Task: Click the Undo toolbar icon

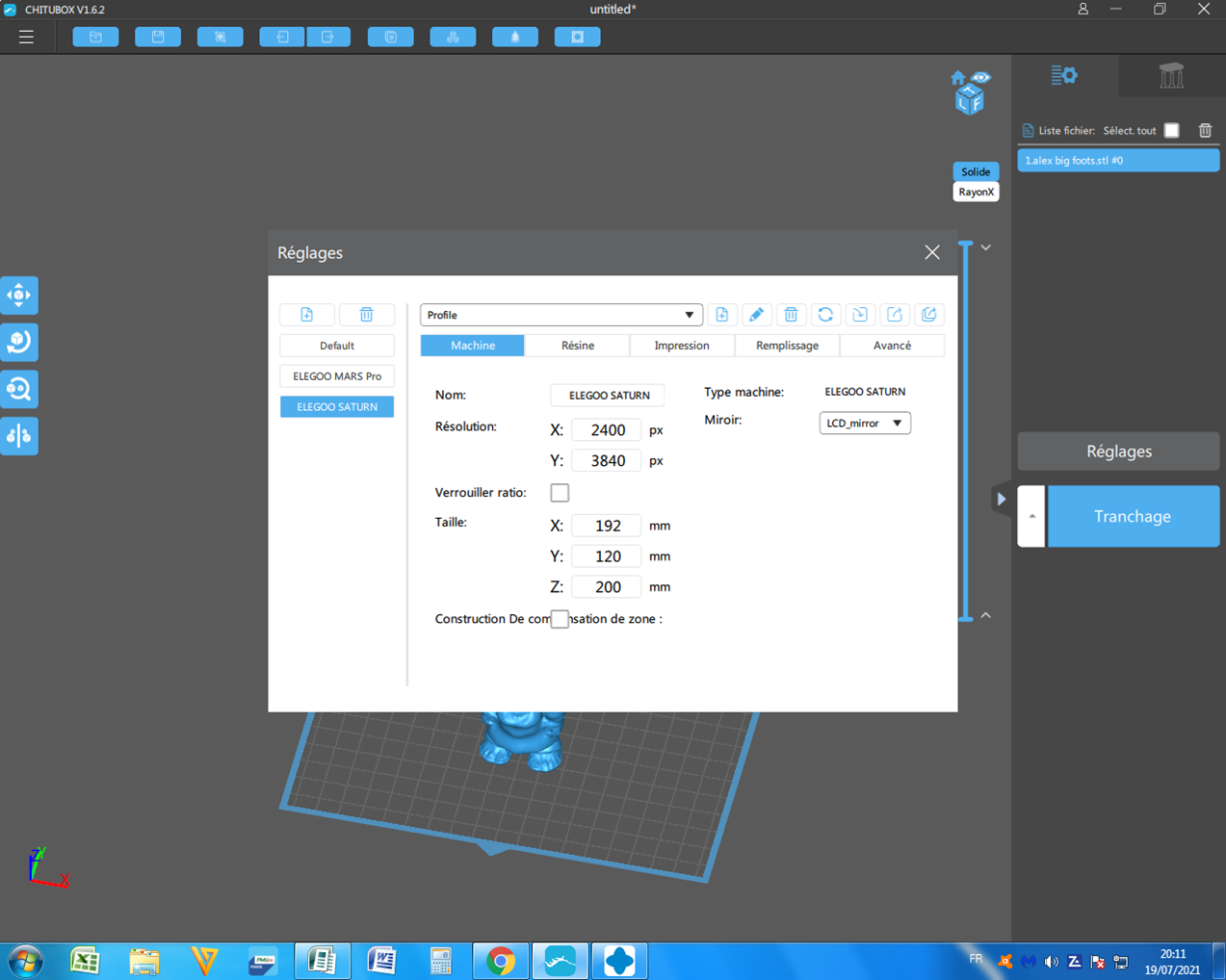Action: tap(282, 37)
